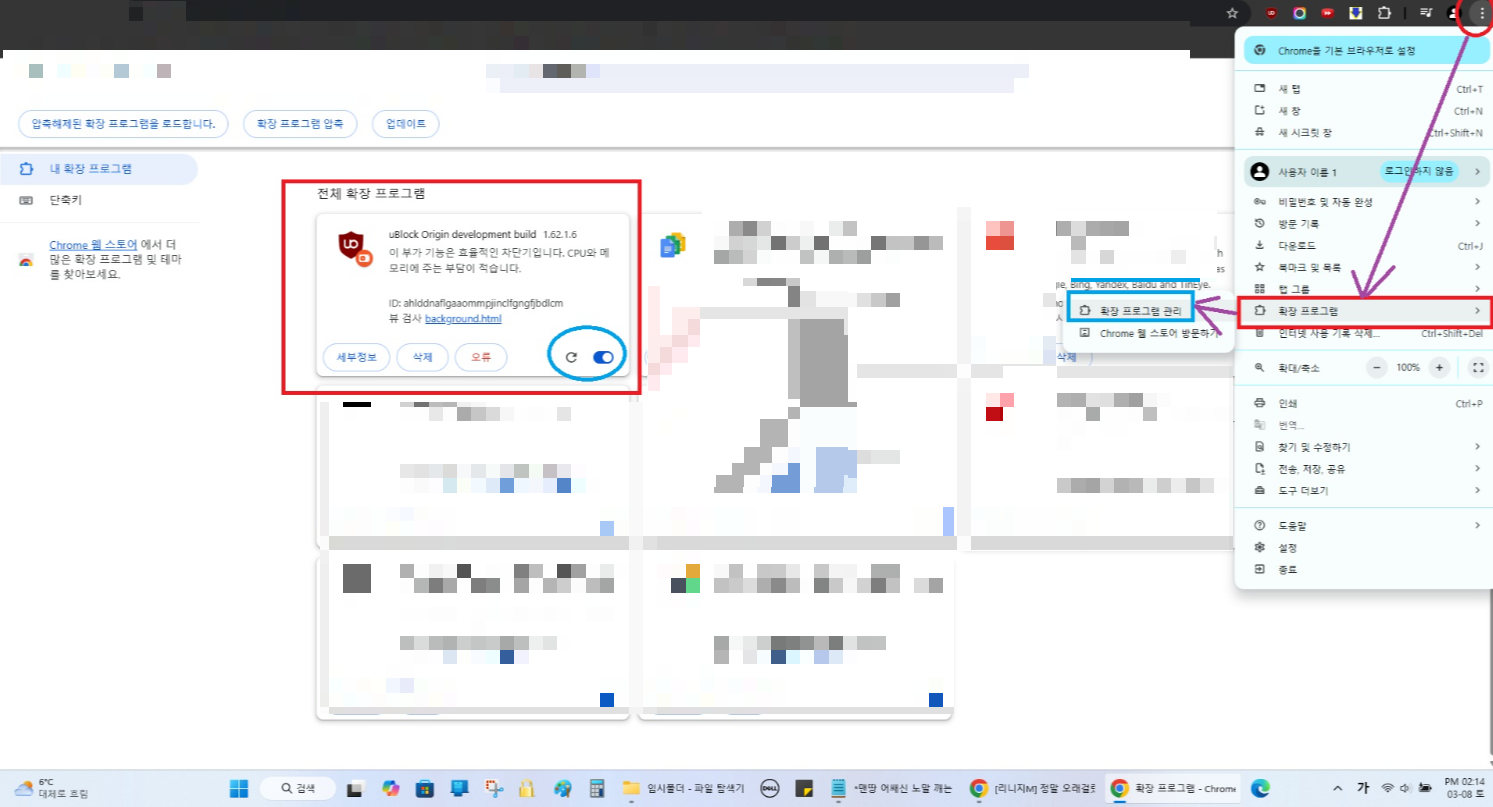Click the 업데이트 button

405,124
